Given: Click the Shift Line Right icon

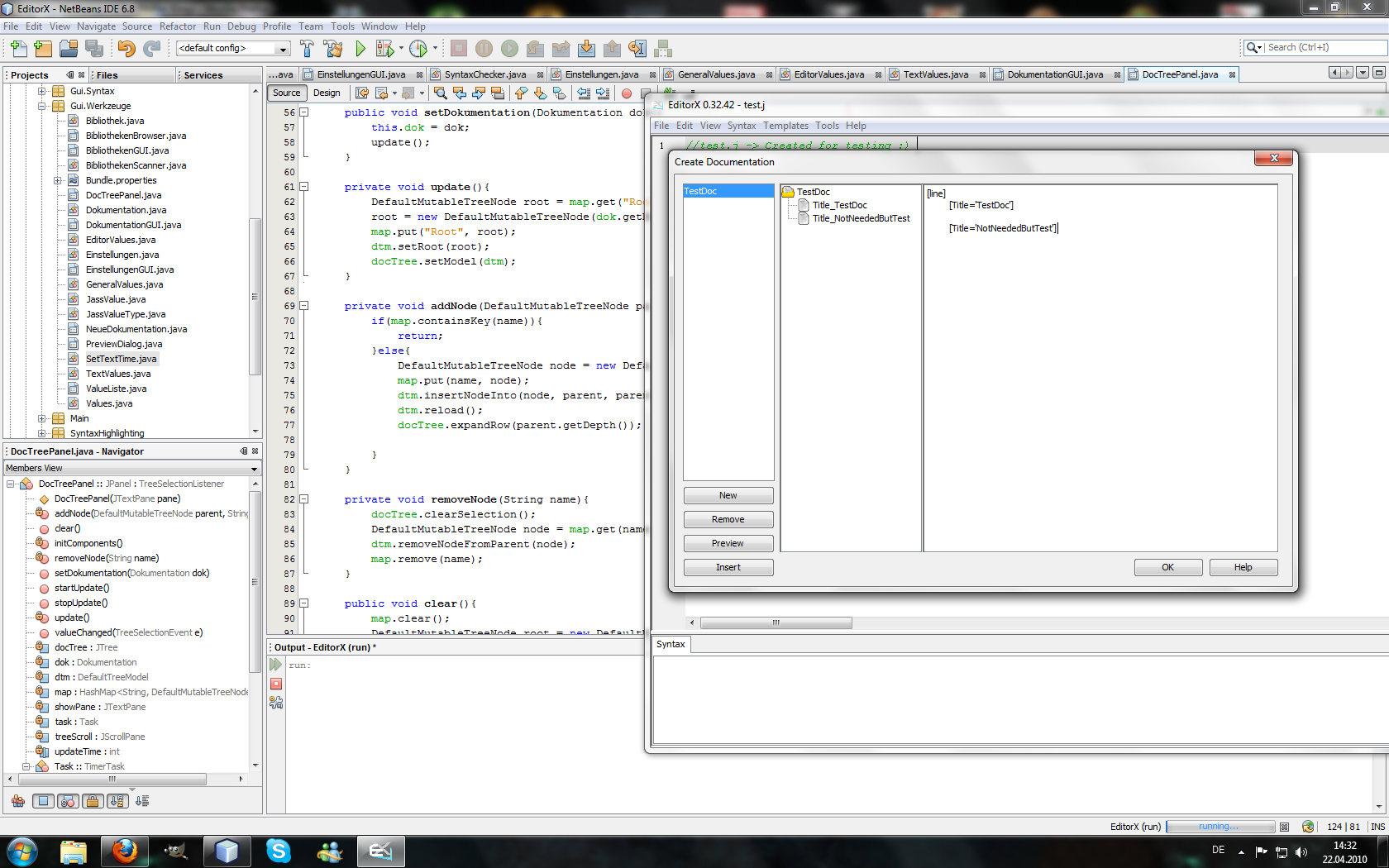Looking at the screenshot, I should 603,93.
